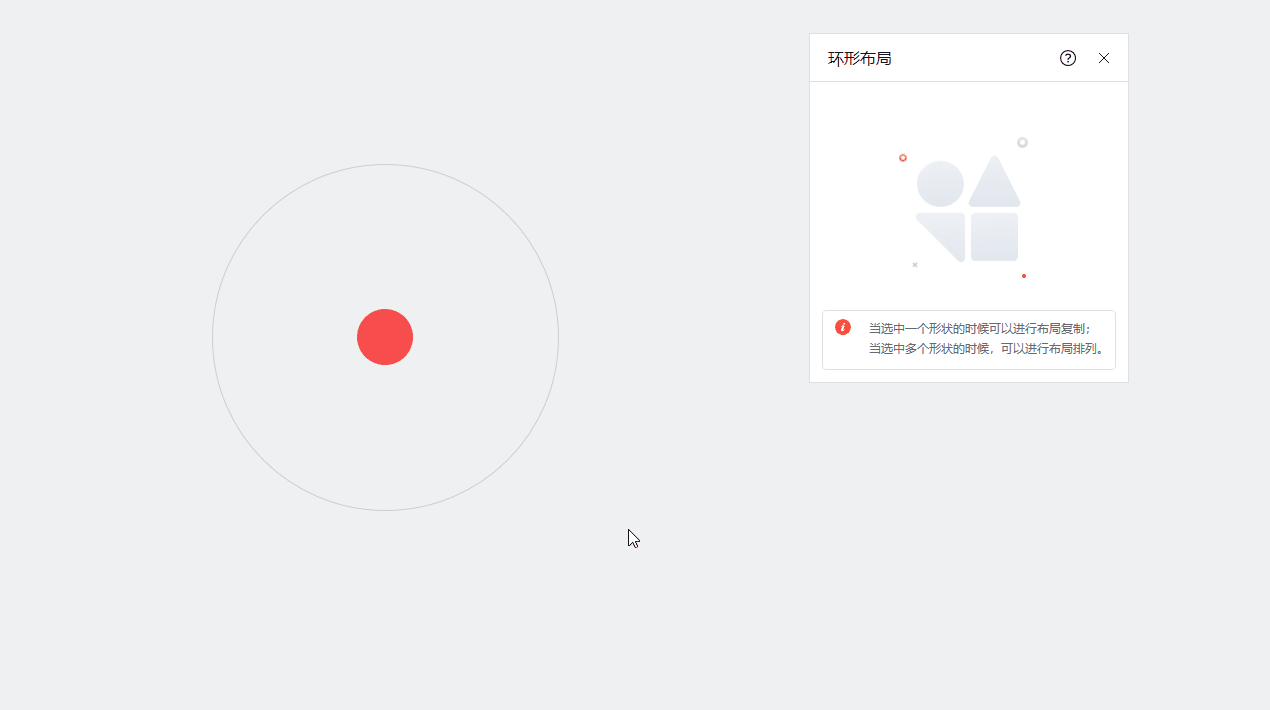Click the small gray ring beside the triangle

pyautogui.click(x=1022, y=142)
